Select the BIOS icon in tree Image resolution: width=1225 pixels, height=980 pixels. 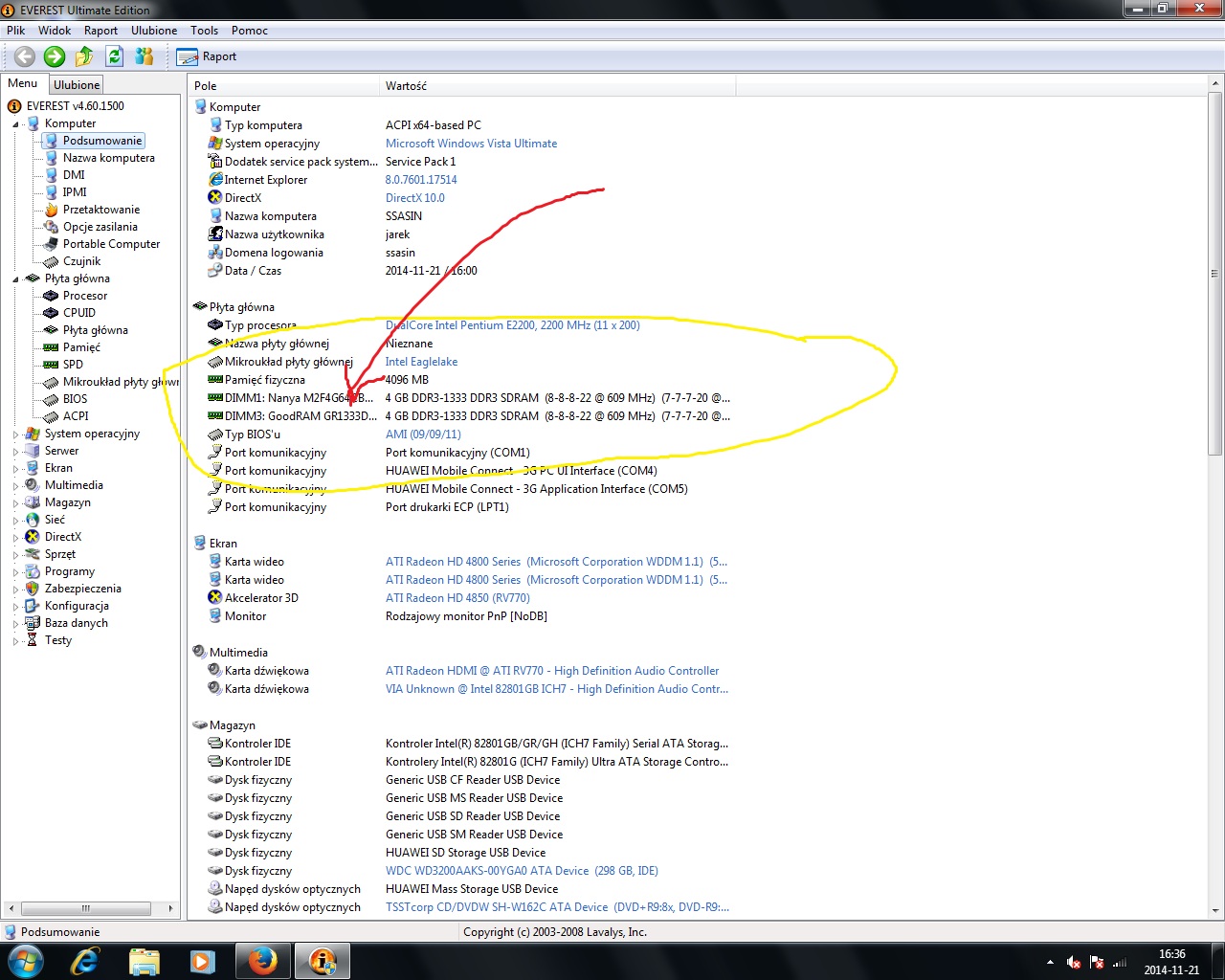point(51,399)
